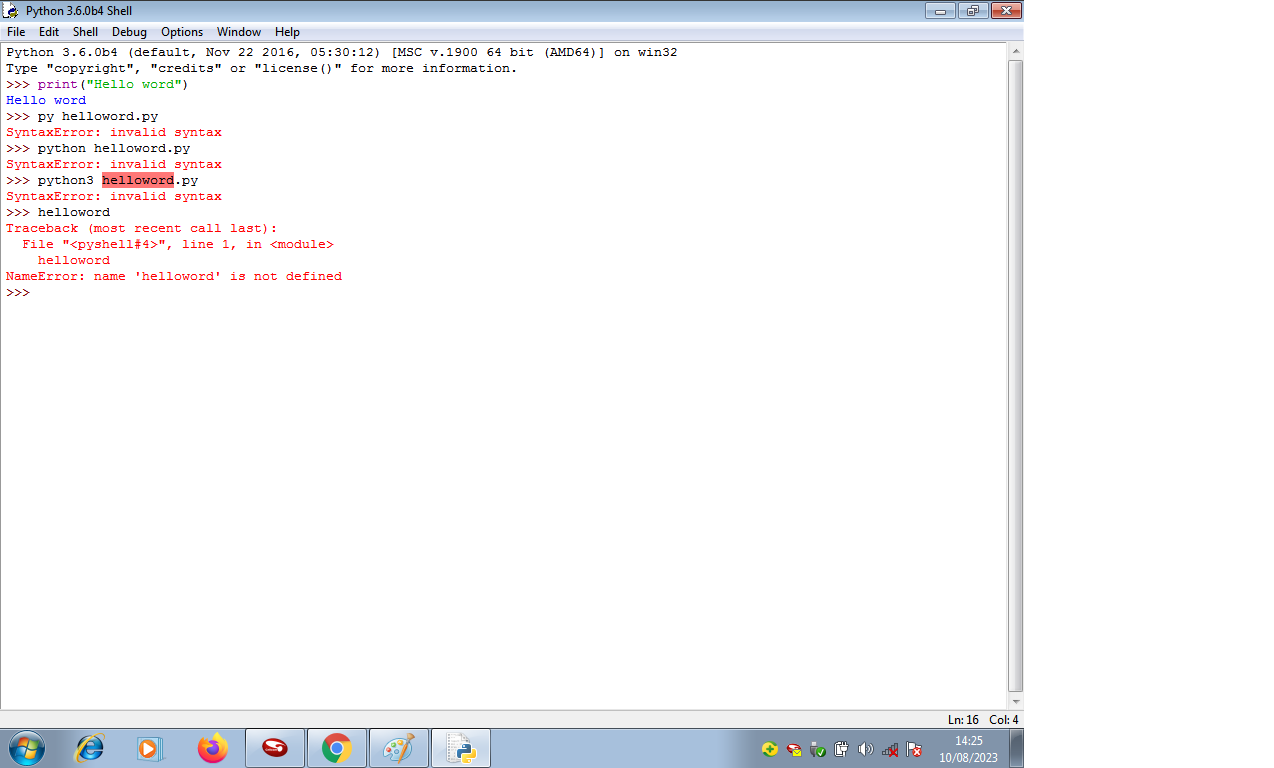Open the volume control in the system tray

click(866, 749)
